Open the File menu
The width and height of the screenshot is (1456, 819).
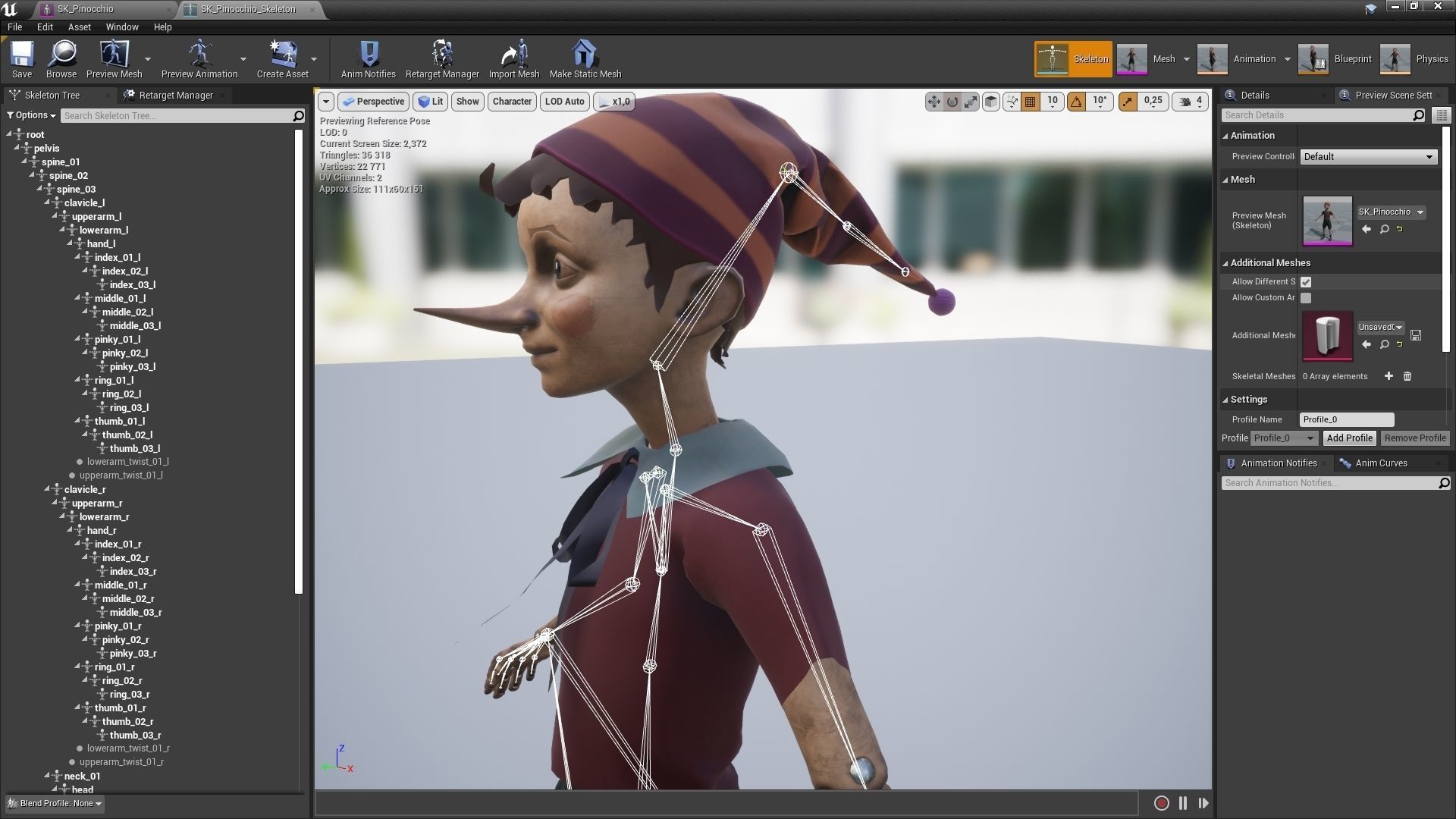tap(14, 27)
